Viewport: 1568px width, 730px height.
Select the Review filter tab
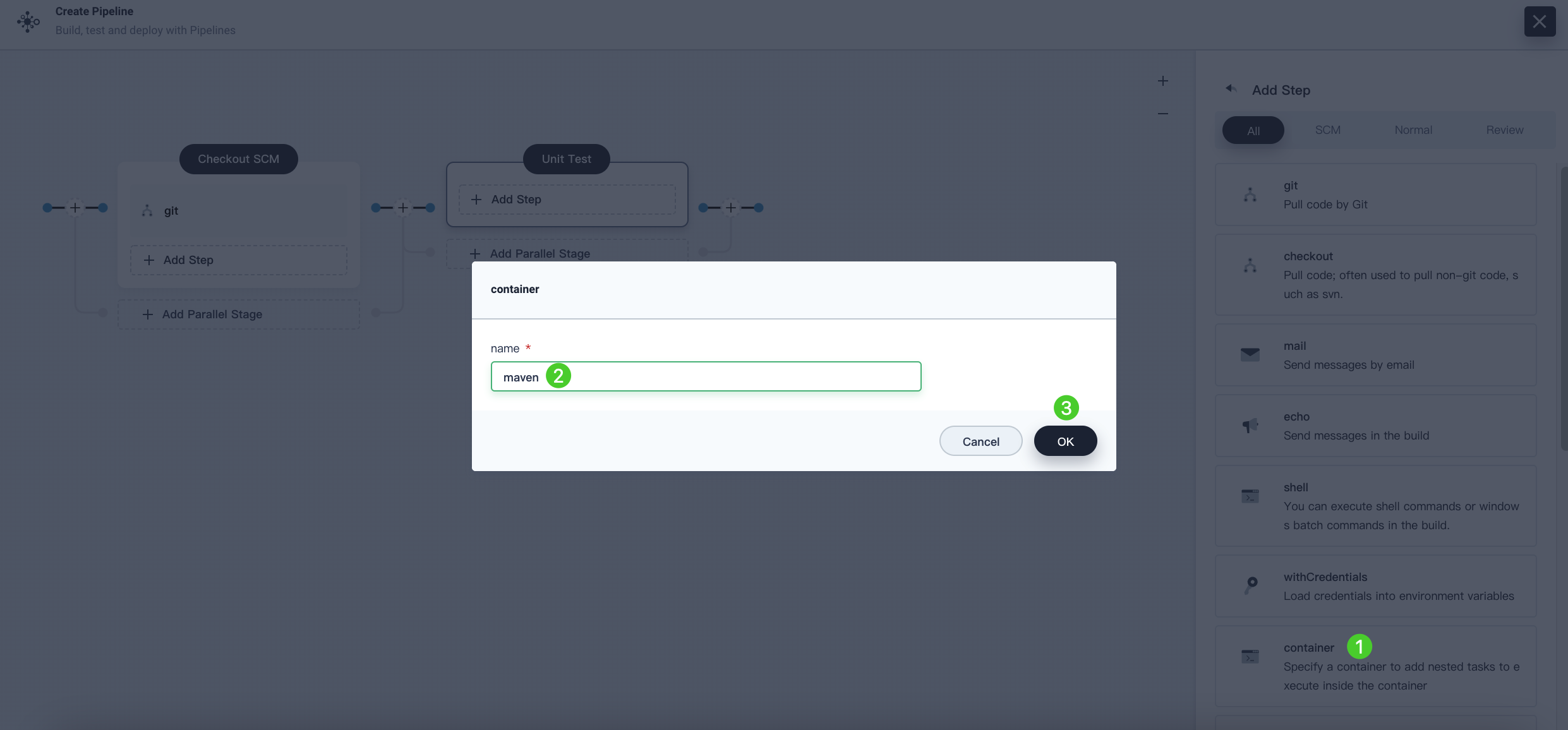point(1504,129)
